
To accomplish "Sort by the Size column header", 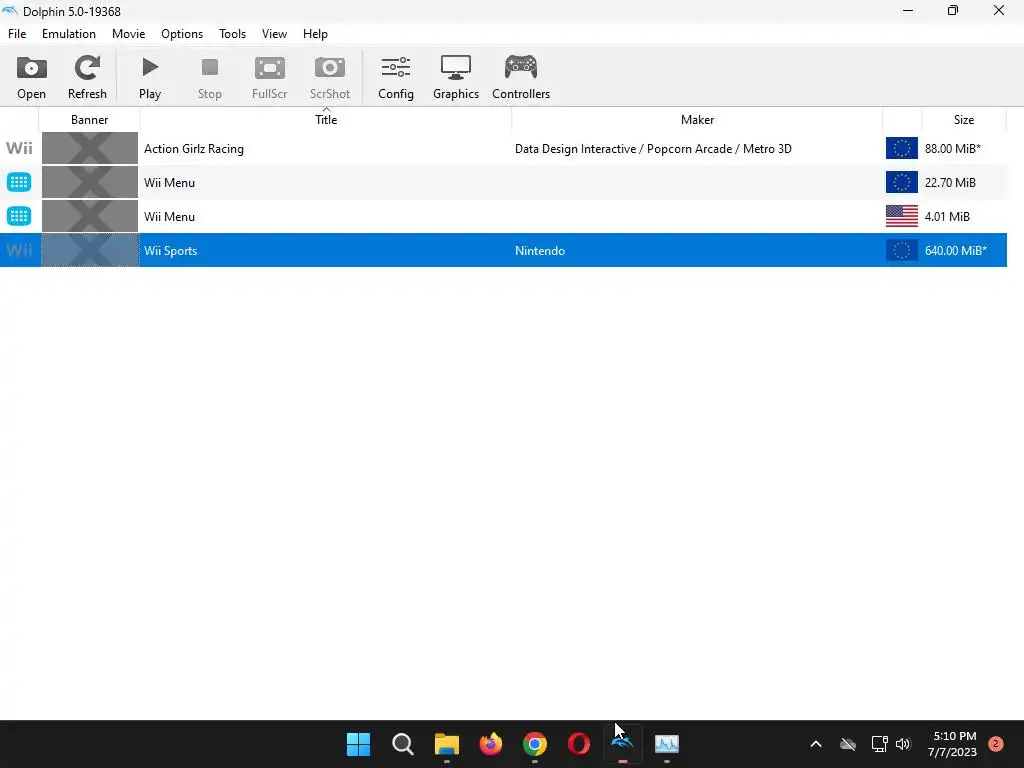I will pos(963,120).
